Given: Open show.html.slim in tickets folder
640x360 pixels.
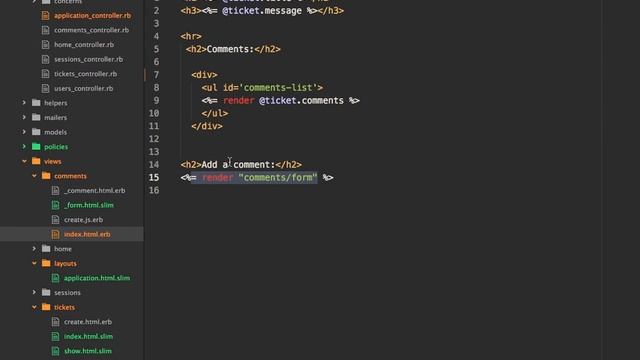Looking at the screenshot, I should (88, 351).
